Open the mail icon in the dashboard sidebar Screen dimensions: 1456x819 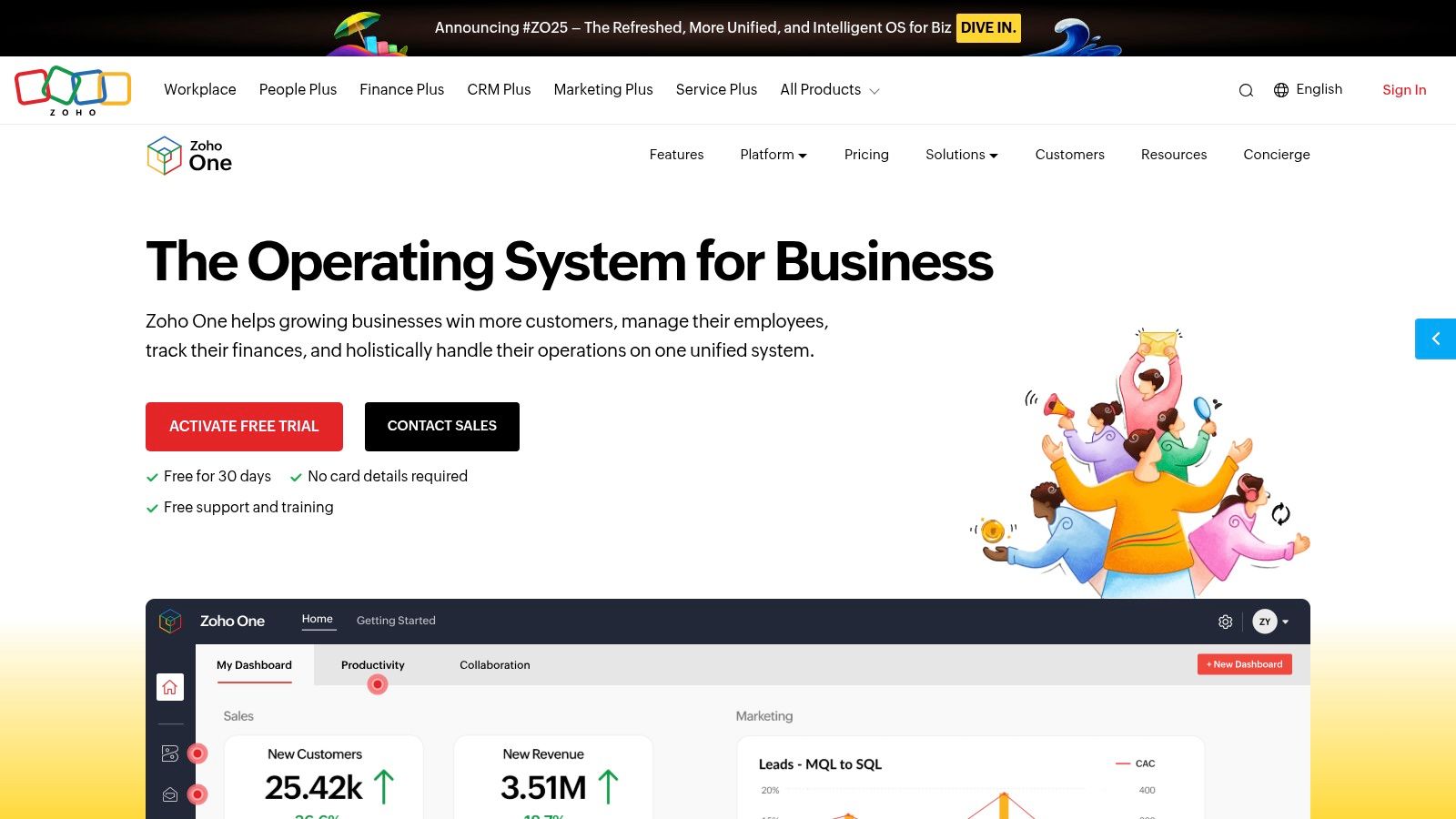pyautogui.click(x=169, y=794)
